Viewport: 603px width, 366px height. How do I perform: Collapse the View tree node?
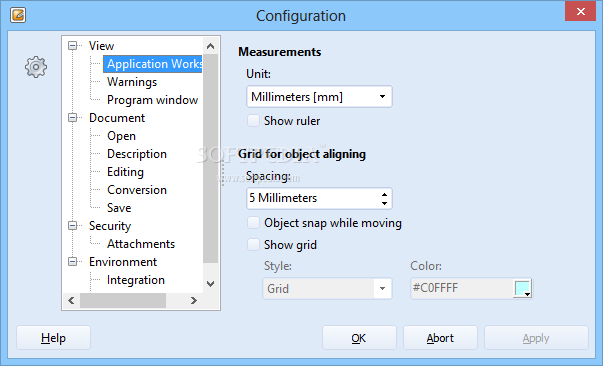(x=72, y=46)
